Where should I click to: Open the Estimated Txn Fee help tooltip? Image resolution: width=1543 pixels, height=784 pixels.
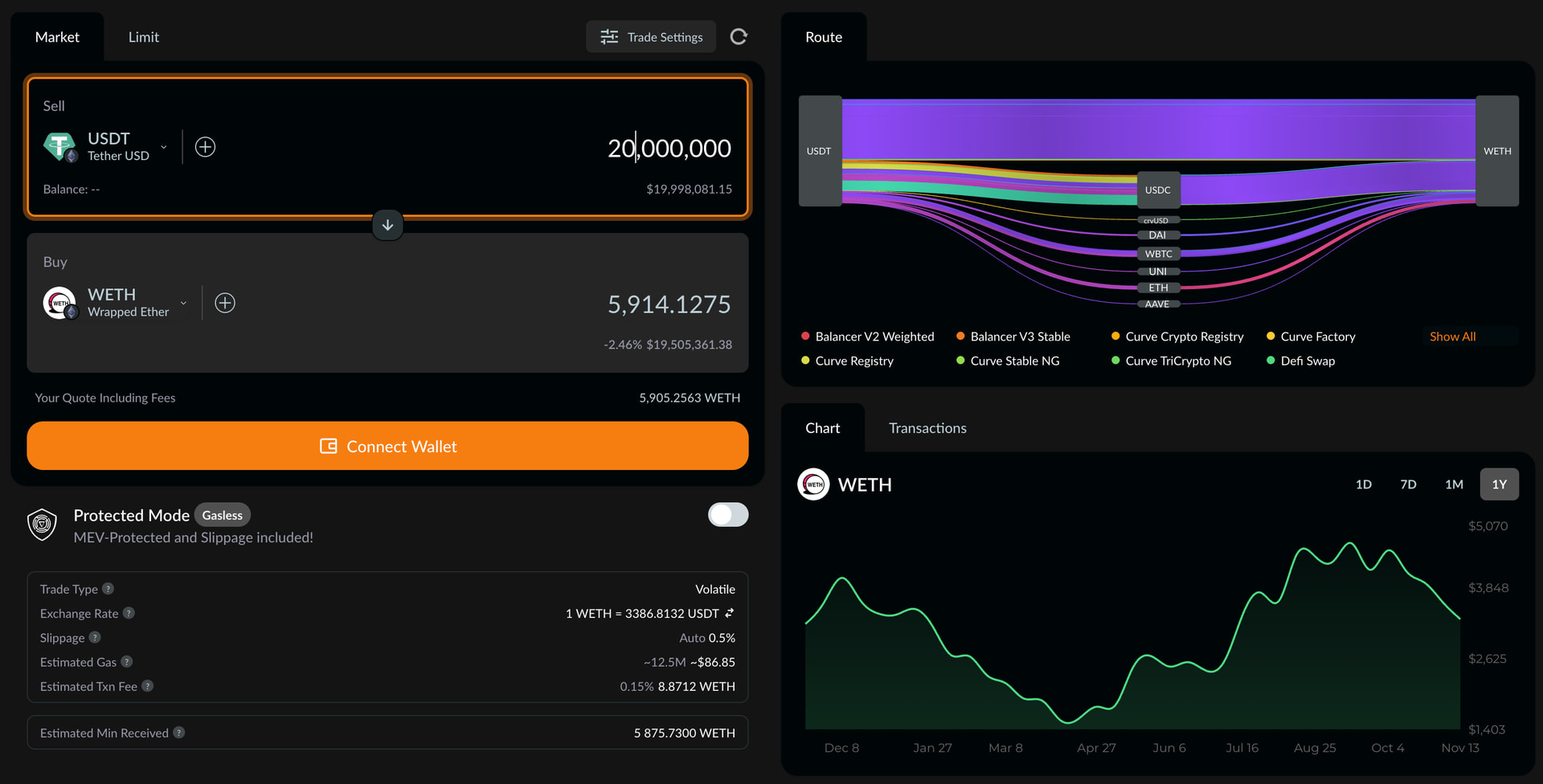coord(148,686)
